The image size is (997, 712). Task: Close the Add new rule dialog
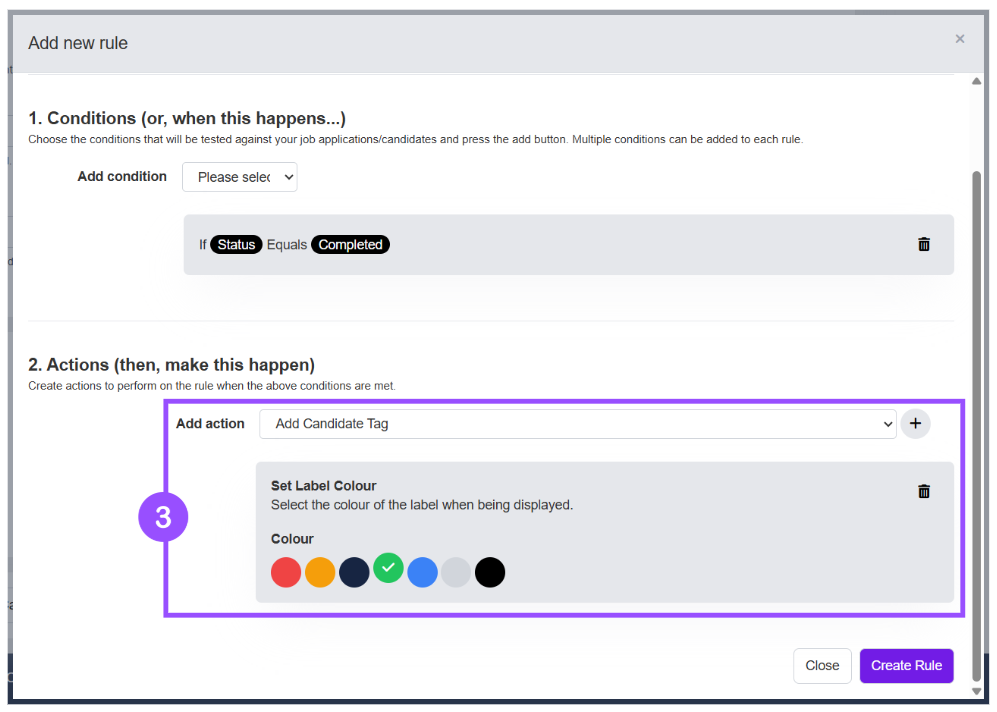pyautogui.click(x=959, y=39)
